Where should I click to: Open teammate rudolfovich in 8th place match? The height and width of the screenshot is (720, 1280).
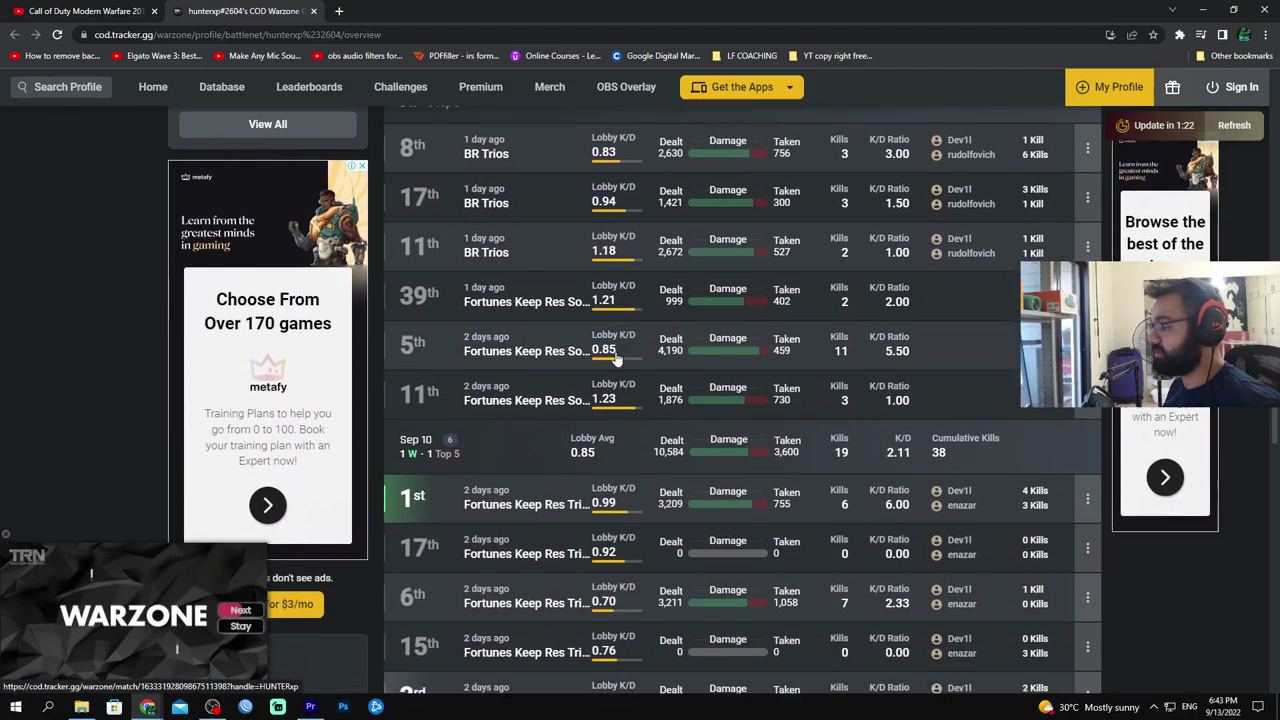[x=970, y=155]
